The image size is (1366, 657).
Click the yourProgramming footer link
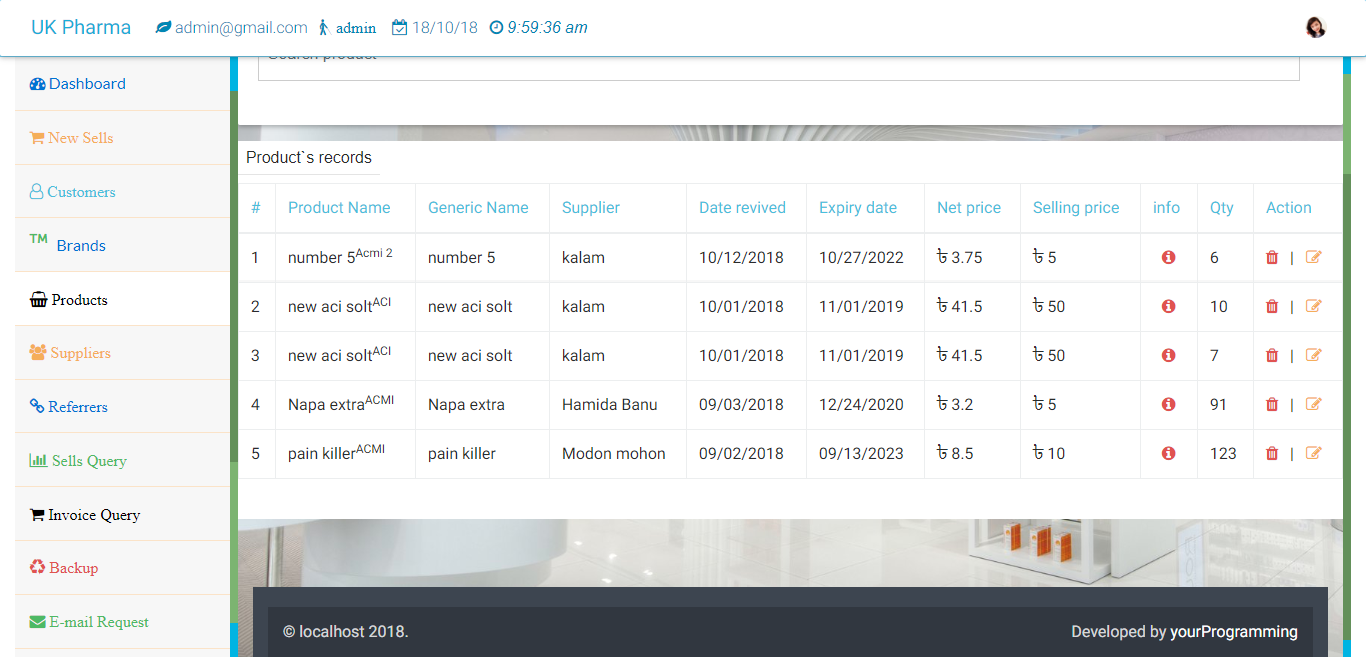(x=1234, y=632)
